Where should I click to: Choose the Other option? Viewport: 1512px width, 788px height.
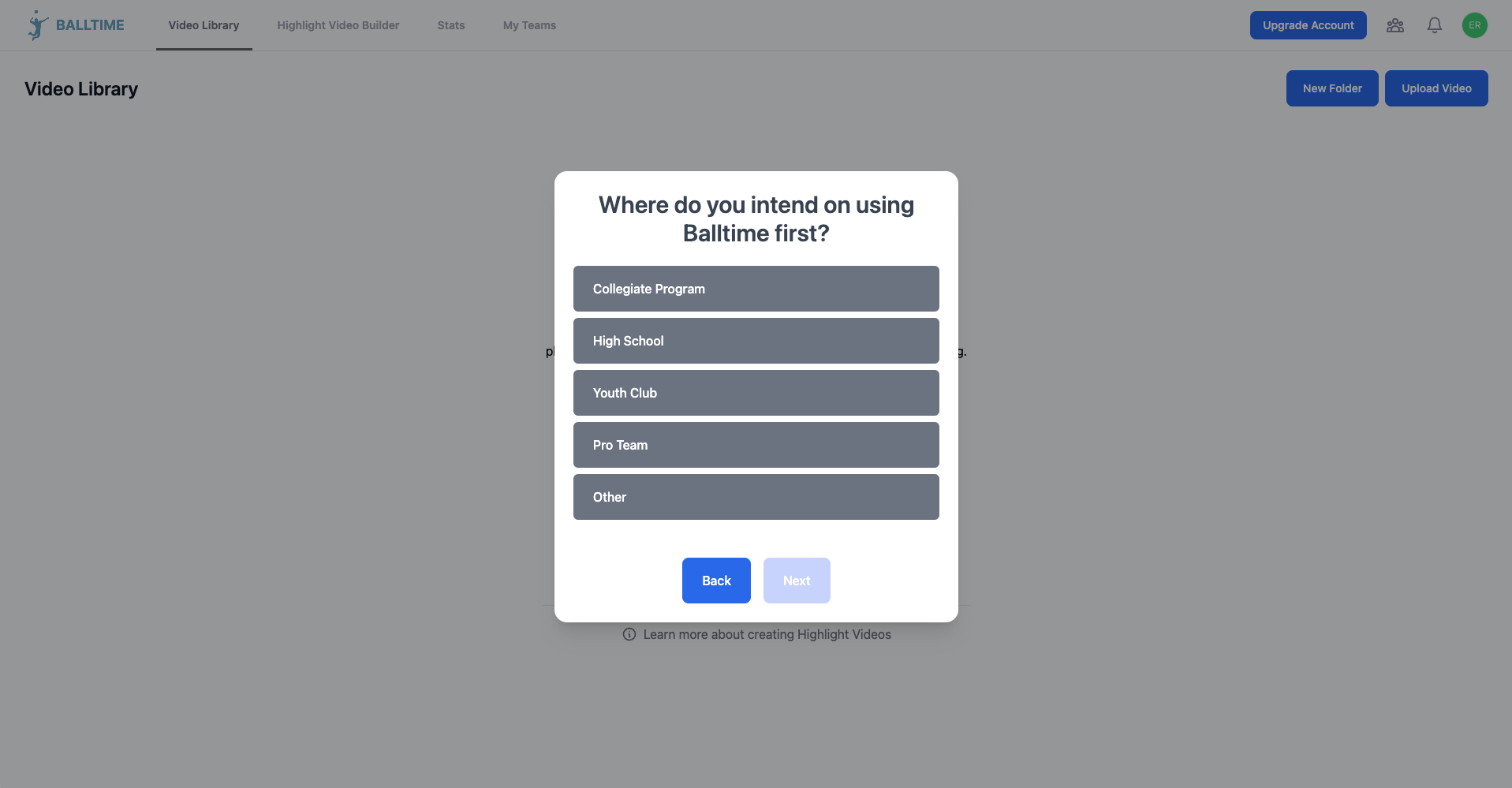tap(756, 497)
